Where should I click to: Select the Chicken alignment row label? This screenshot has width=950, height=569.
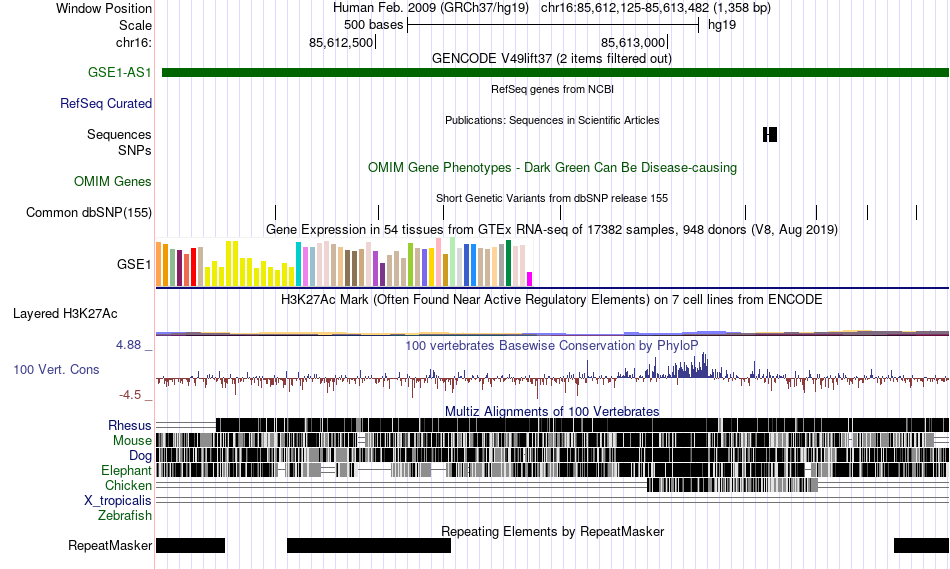(128, 485)
